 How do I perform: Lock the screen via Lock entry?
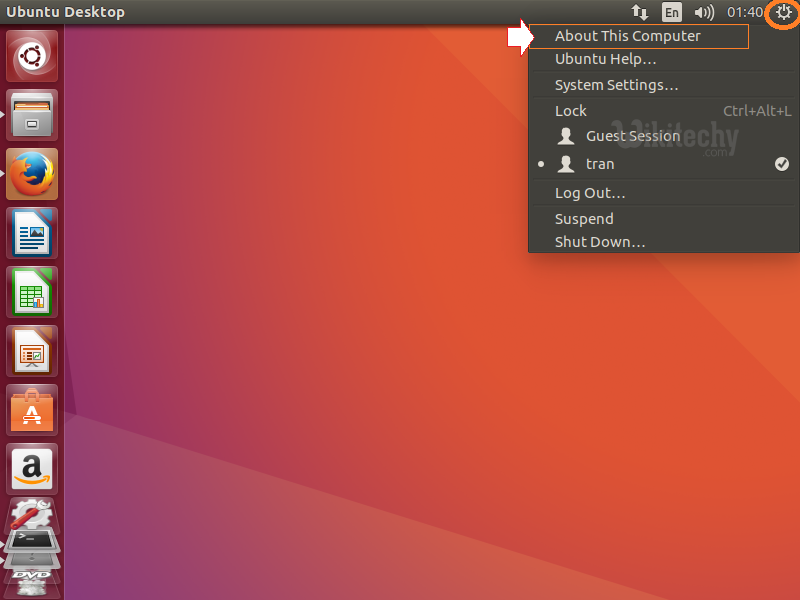(x=571, y=111)
